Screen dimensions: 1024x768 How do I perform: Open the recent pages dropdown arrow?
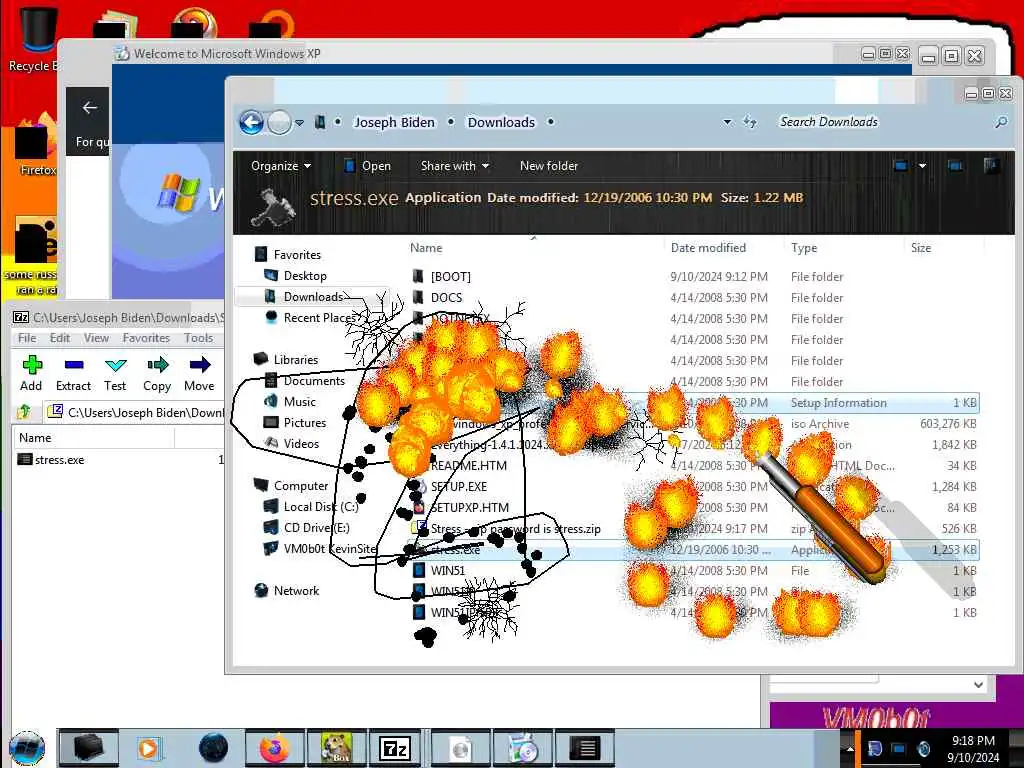pos(299,123)
